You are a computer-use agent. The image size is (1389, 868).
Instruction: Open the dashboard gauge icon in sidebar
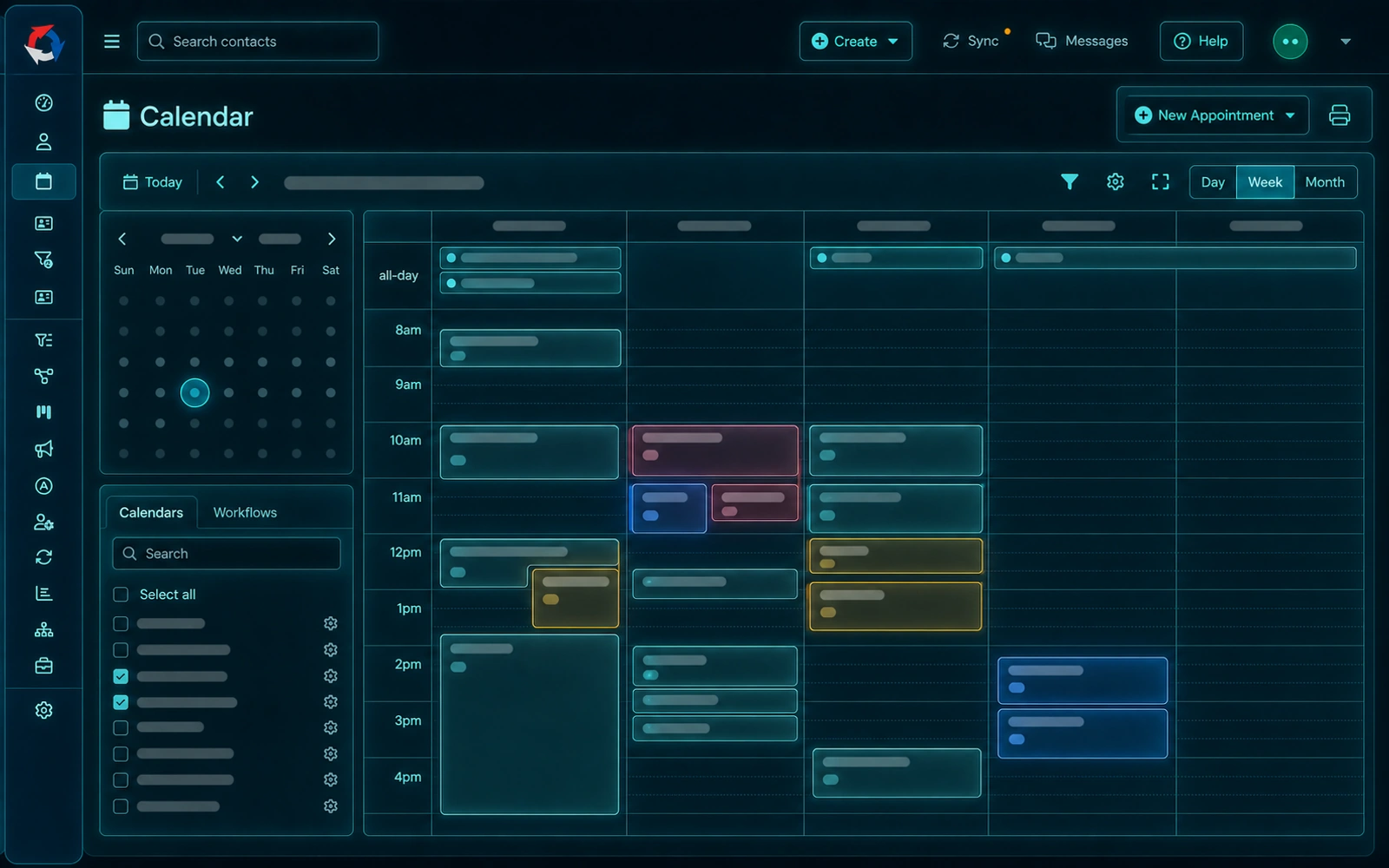43,102
